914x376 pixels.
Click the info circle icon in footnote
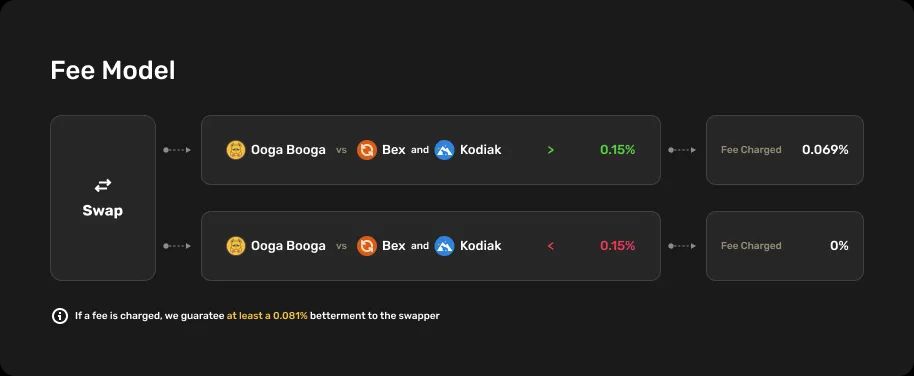tap(59, 316)
